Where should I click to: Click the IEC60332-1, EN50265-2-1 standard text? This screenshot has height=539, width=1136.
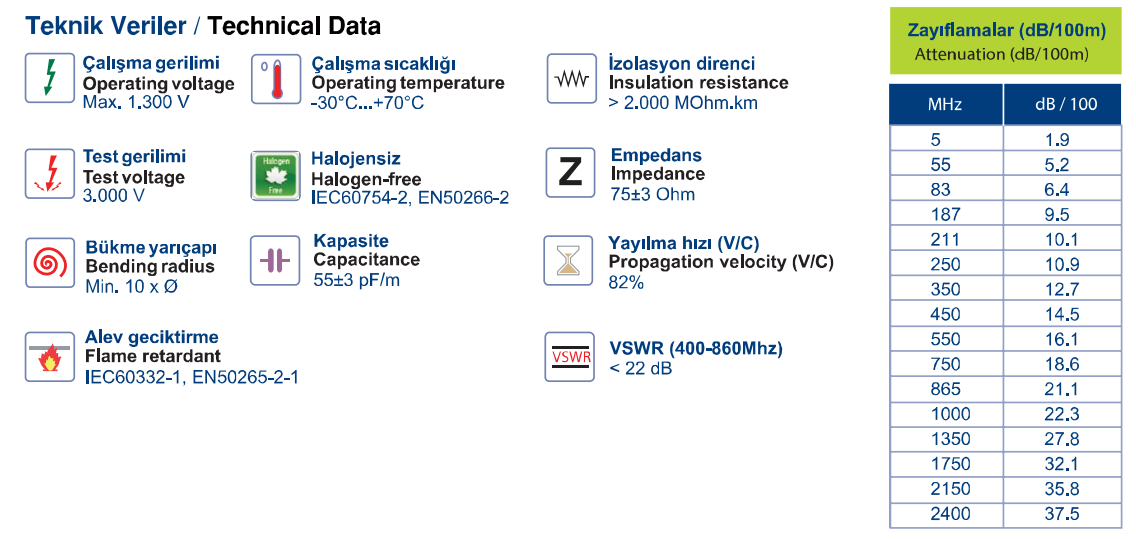(192, 377)
